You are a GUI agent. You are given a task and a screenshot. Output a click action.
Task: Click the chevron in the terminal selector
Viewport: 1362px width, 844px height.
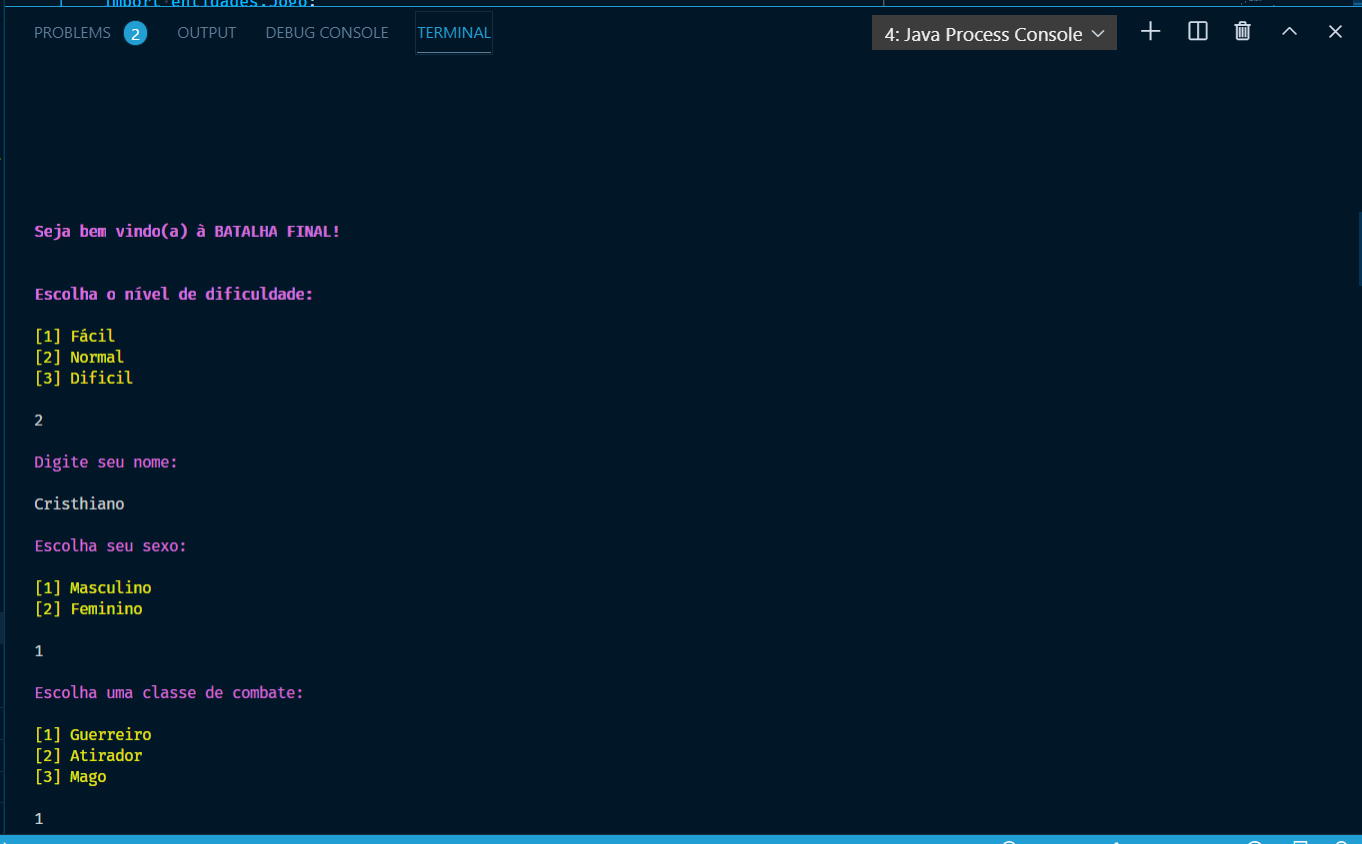click(x=1098, y=32)
